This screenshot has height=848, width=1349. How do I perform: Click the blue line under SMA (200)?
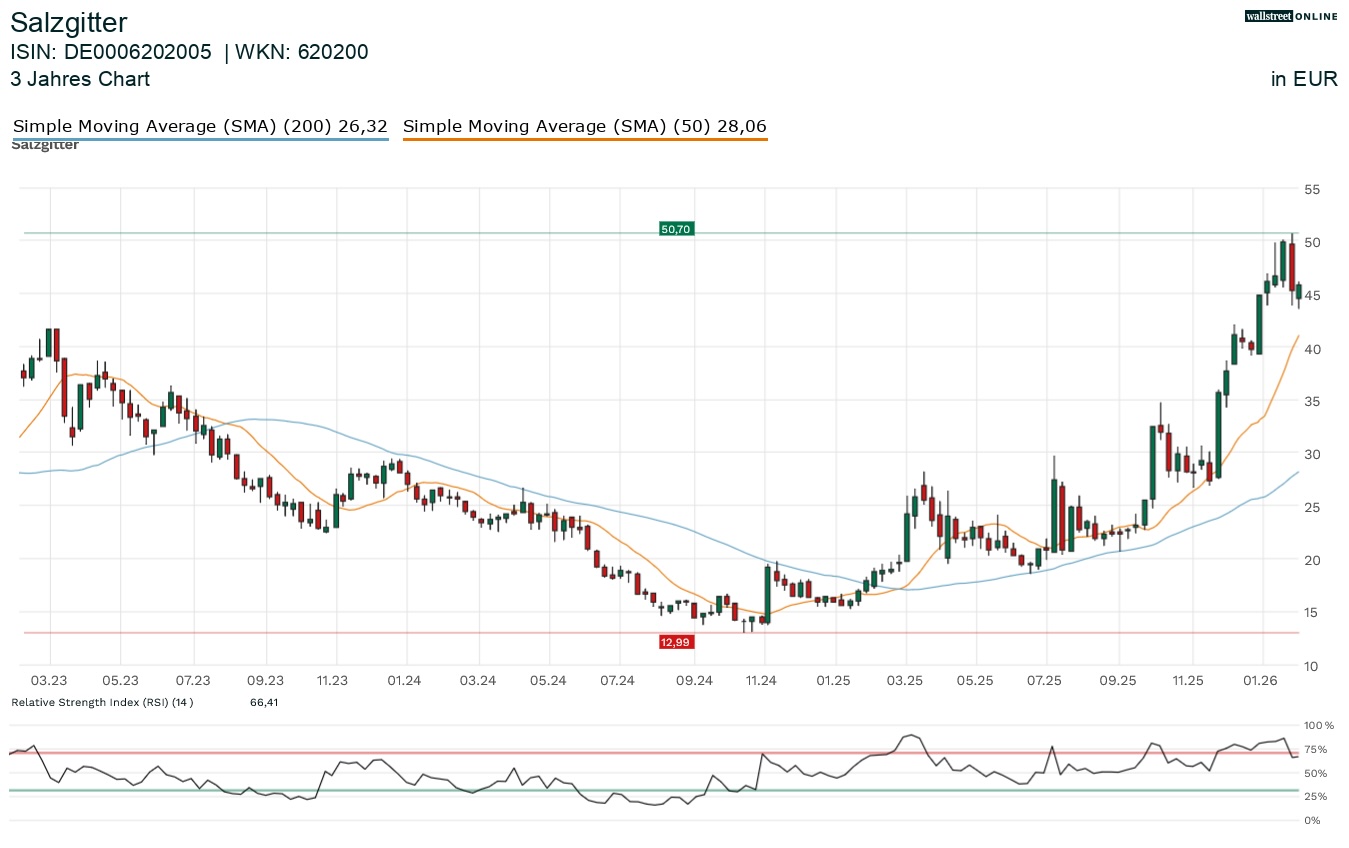tap(199, 140)
